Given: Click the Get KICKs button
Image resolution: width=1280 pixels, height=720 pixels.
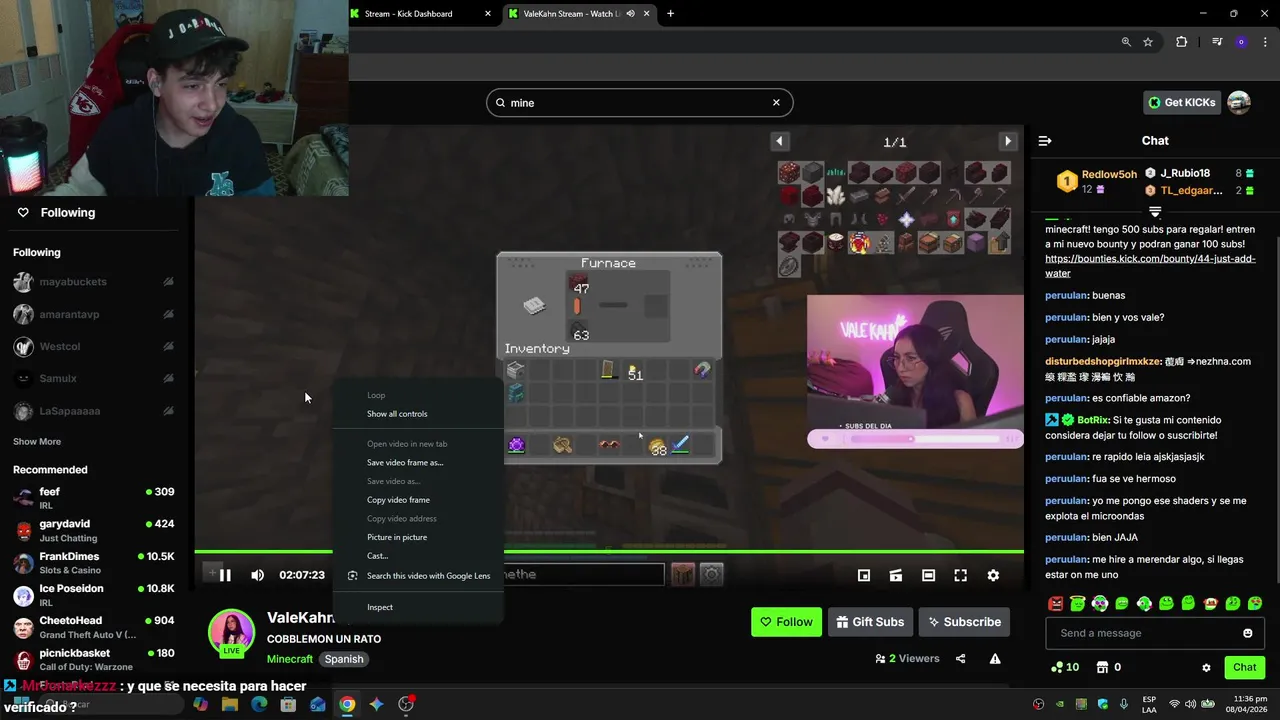Looking at the screenshot, I should click(1182, 102).
